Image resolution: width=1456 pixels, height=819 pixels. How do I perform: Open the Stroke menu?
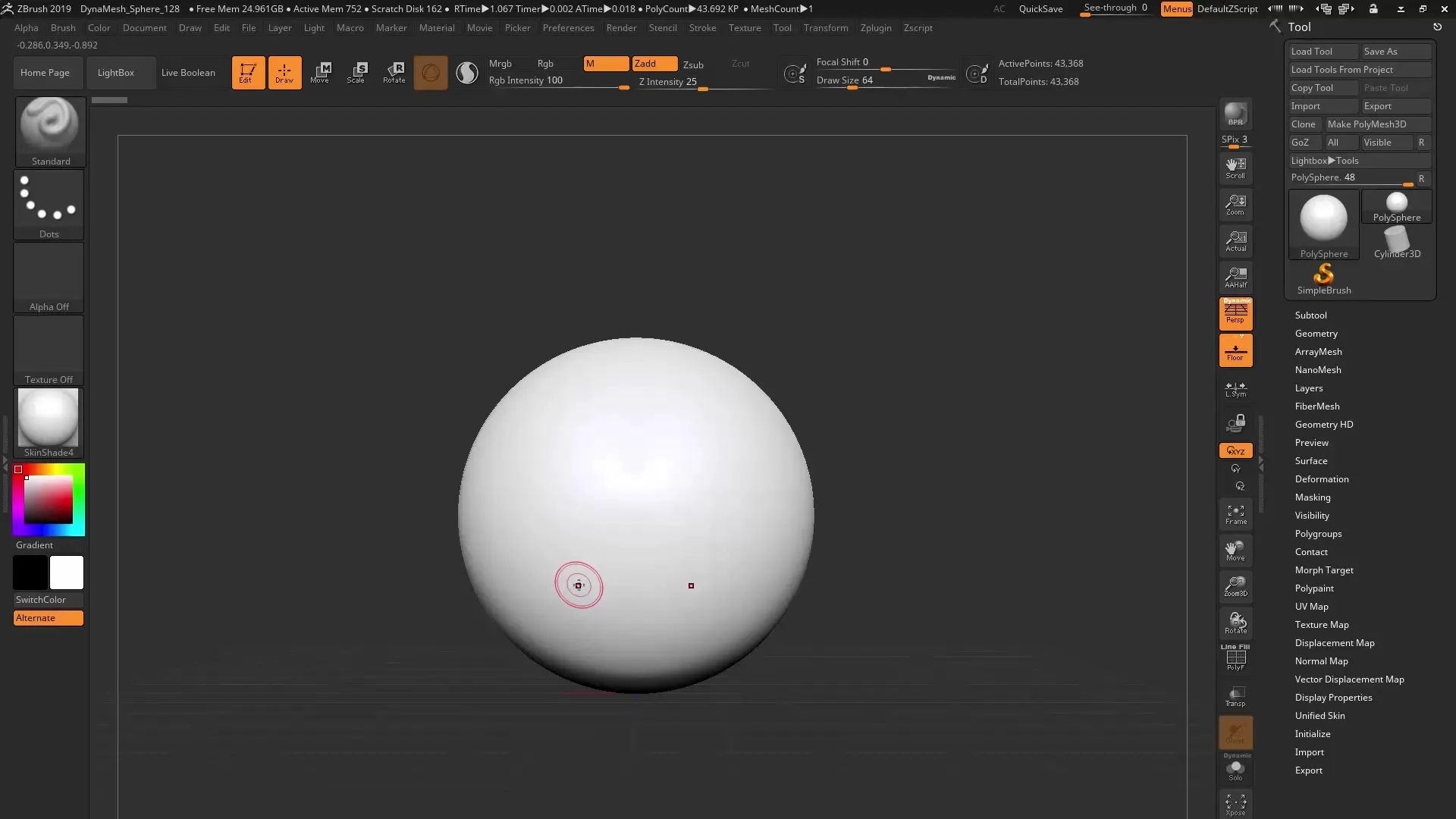pyautogui.click(x=702, y=28)
